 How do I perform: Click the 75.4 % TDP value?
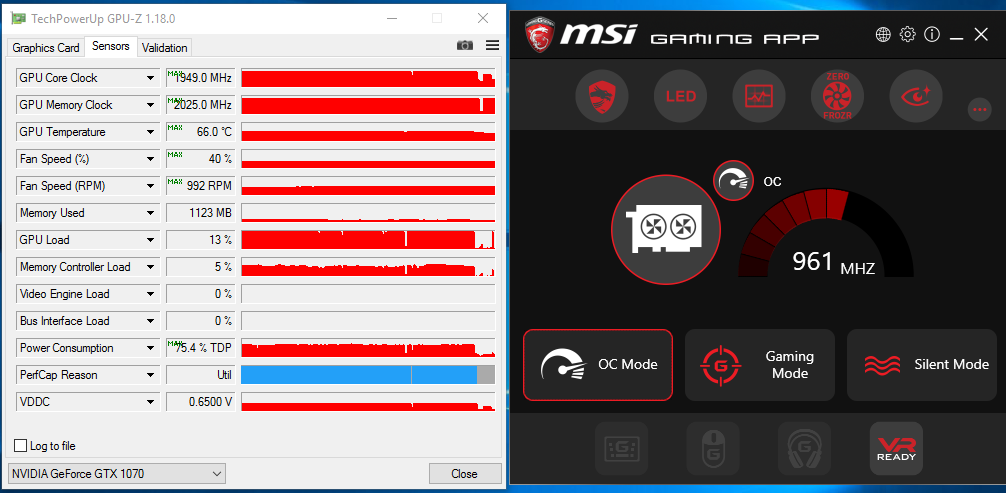point(200,348)
